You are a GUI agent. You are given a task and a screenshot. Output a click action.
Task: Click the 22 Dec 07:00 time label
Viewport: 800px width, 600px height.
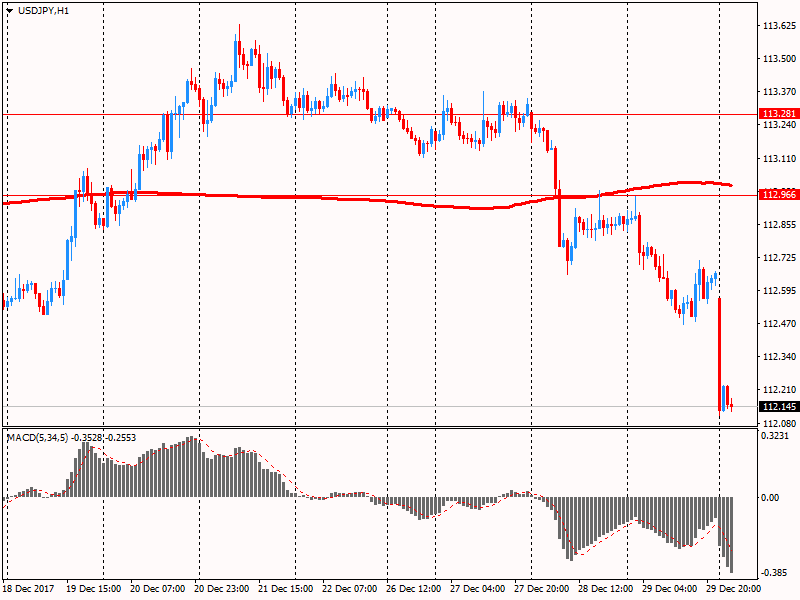pos(349,589)
